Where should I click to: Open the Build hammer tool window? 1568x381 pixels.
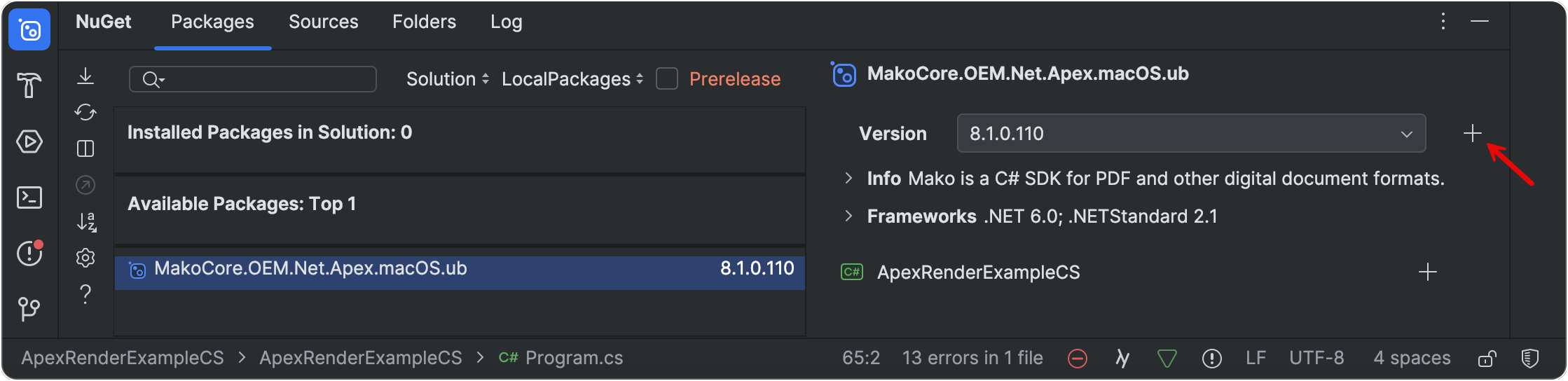pos(29,85)
